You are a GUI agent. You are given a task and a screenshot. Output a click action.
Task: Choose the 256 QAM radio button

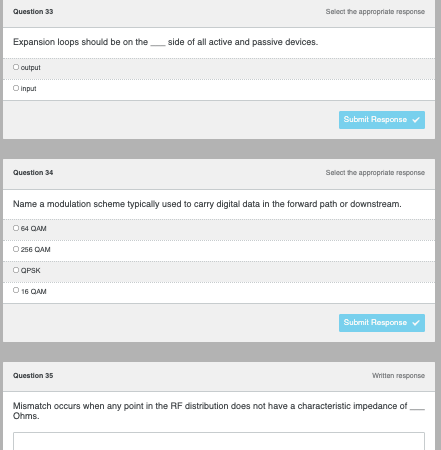(x=16, y=249)
